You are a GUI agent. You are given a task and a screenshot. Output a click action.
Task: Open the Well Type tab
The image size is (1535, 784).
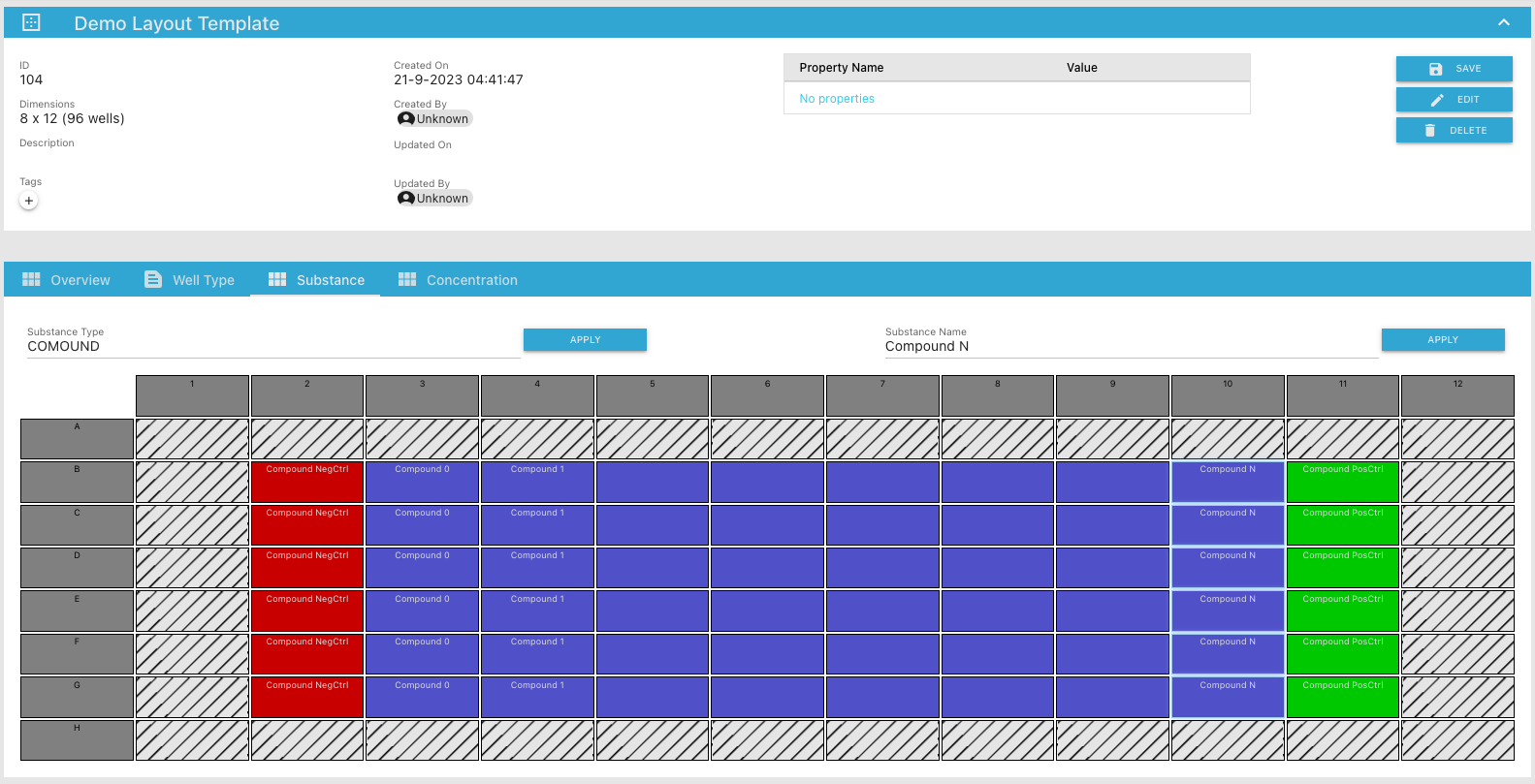[x=190, y=280]
